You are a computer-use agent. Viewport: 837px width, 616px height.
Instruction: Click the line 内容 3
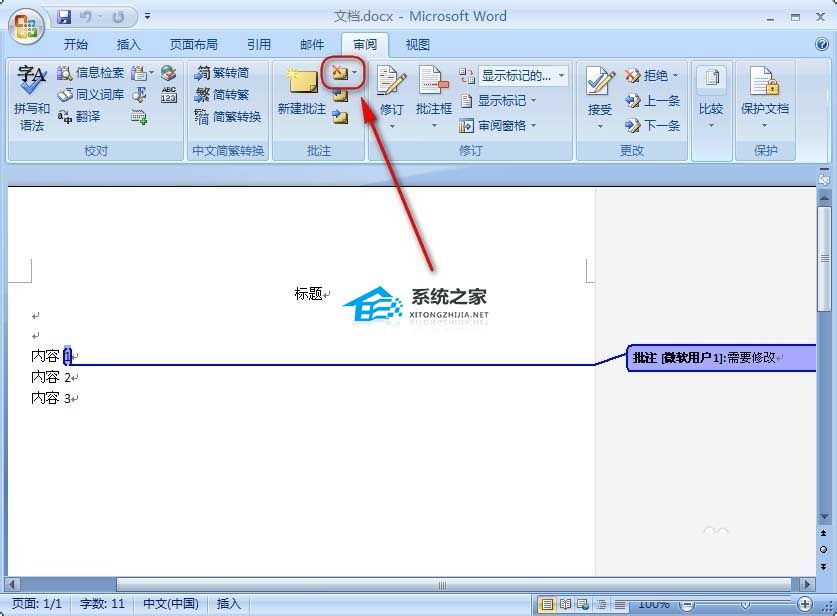(x=51, y=398)
